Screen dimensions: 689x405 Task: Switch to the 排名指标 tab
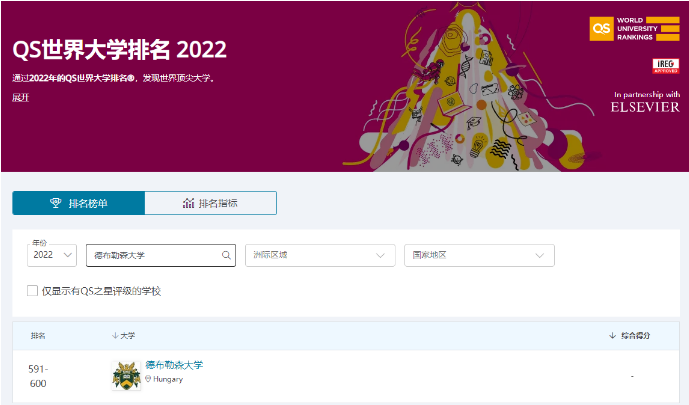click(x=210, y=203)
